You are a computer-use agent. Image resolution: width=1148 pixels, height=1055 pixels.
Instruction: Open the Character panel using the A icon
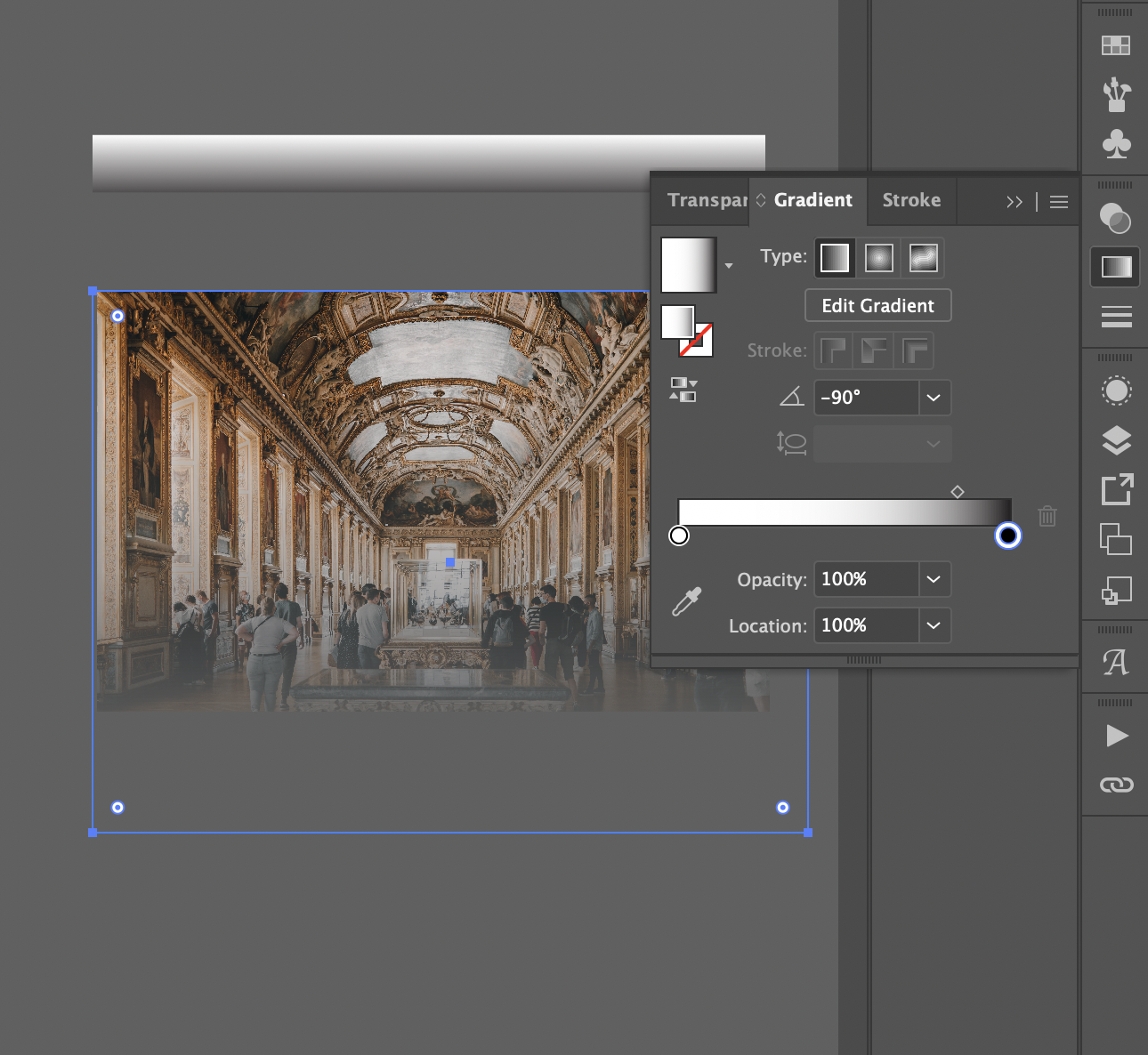coord(1115,662)
